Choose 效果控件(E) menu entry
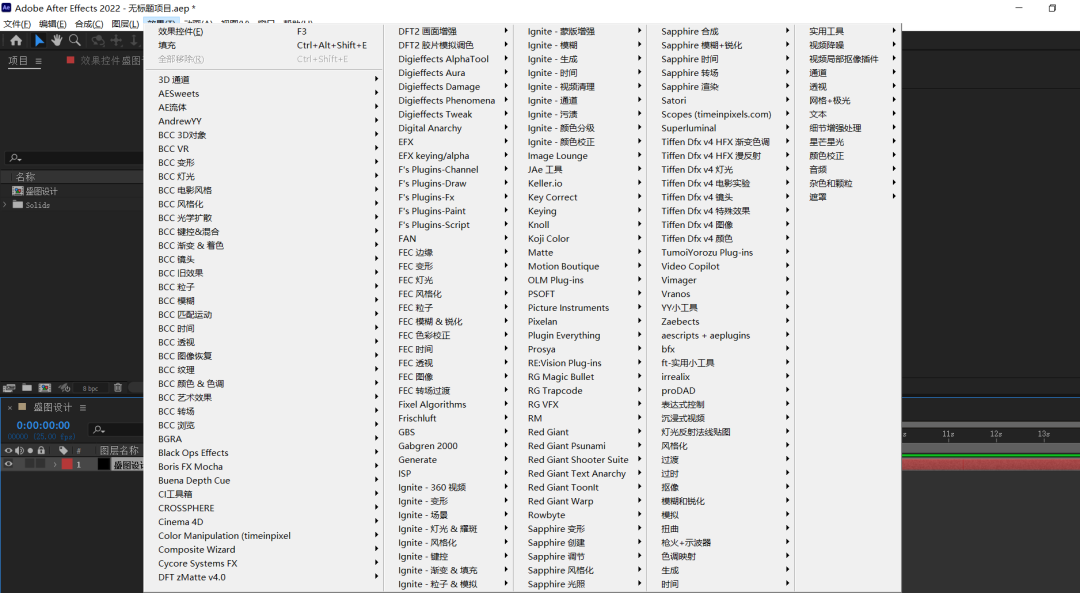This screenshot has height=593, width=1080. coord(268,31)
